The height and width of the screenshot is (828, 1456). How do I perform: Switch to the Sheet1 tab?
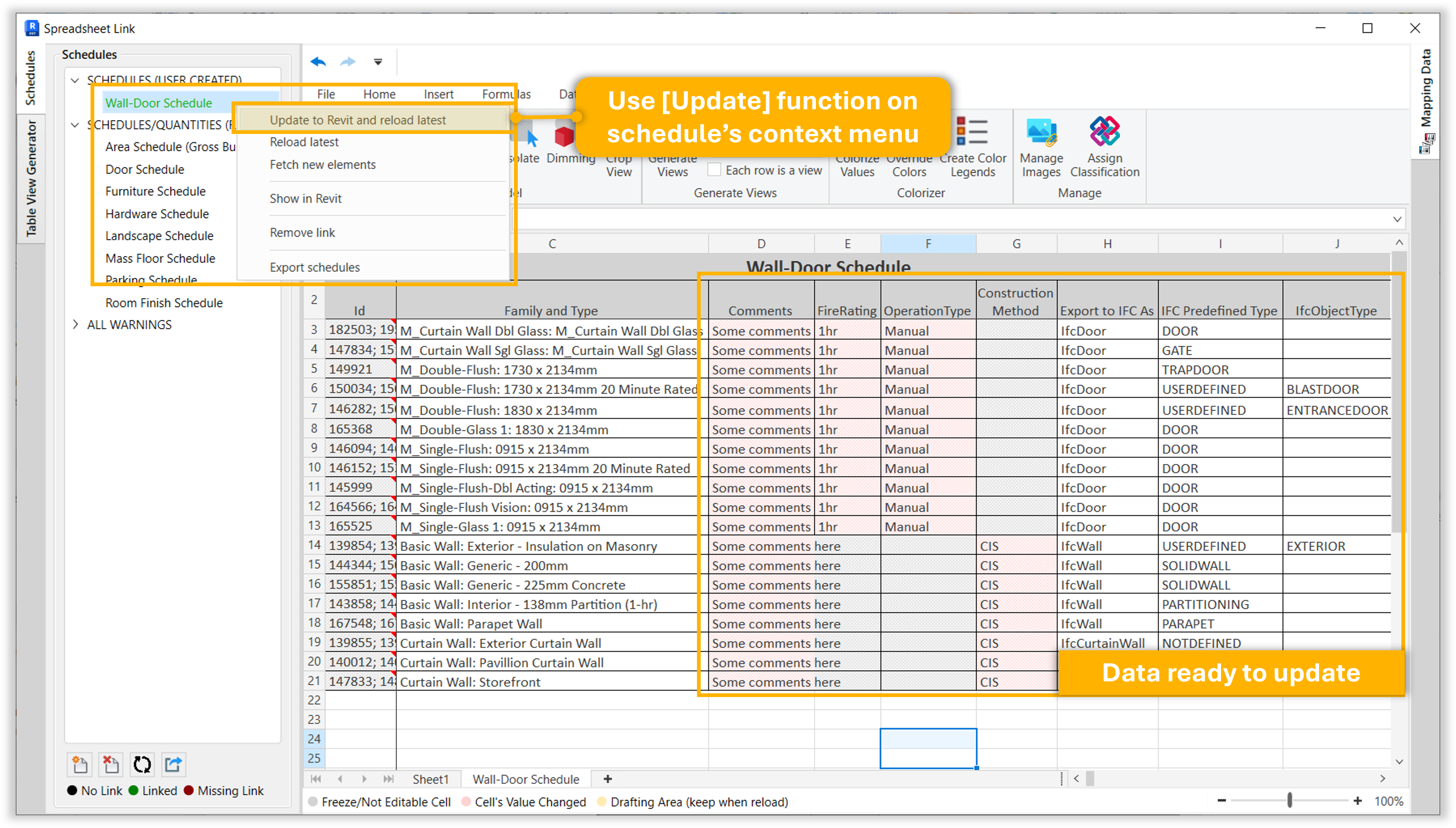[x=430, y=779]
